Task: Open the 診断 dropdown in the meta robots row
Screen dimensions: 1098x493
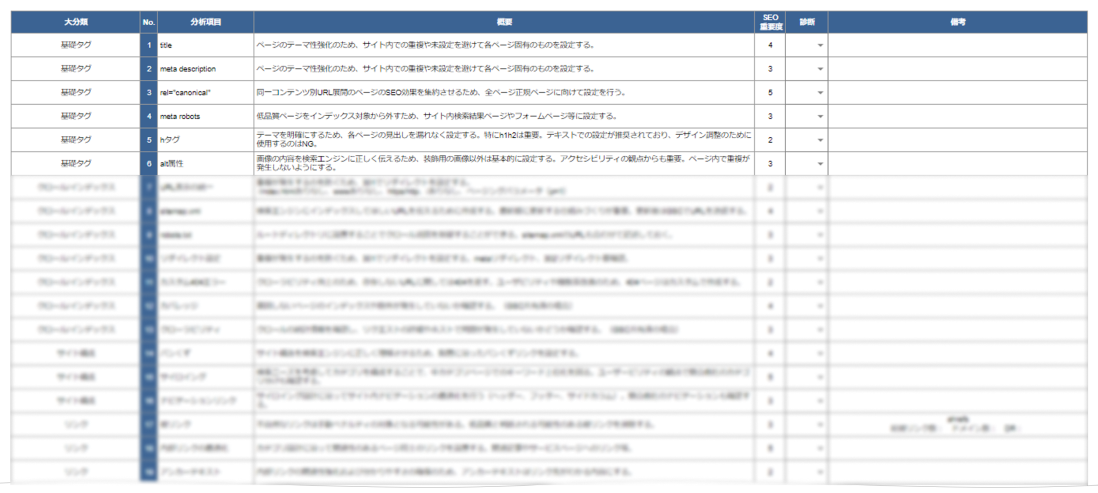Action: (820, 116)
